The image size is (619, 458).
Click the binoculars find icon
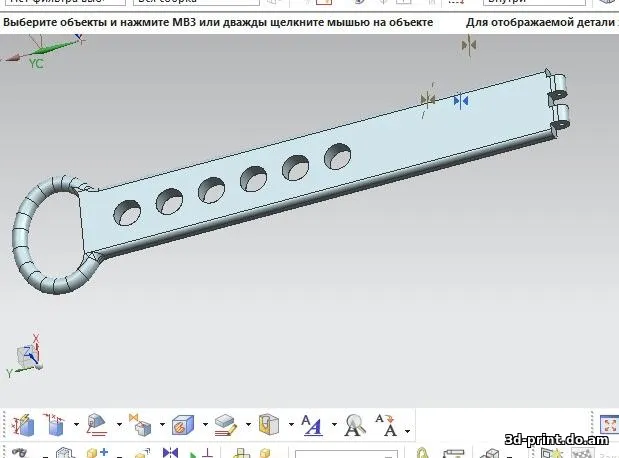(x=19, y=453)
